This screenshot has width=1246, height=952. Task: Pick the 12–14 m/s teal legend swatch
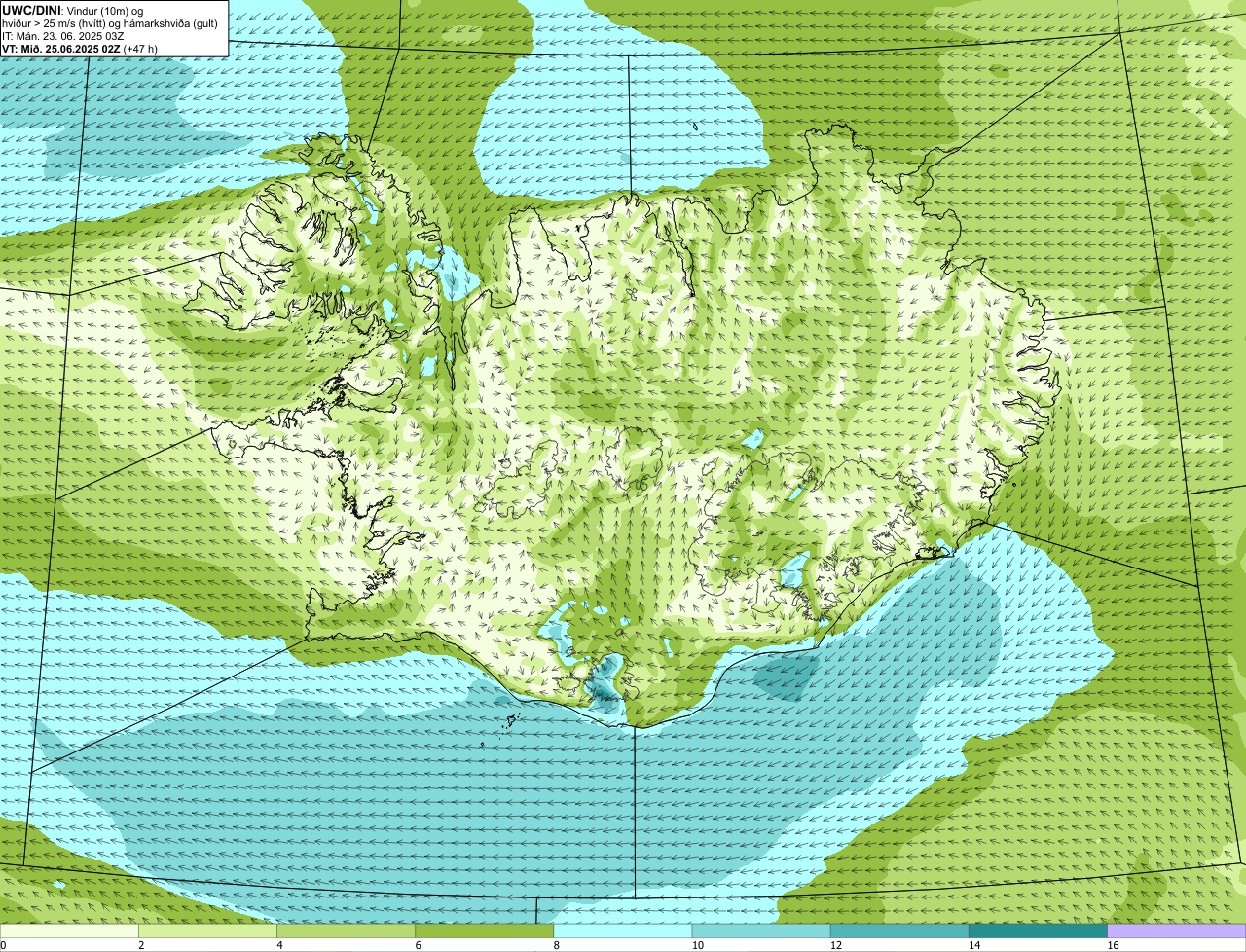899,932
